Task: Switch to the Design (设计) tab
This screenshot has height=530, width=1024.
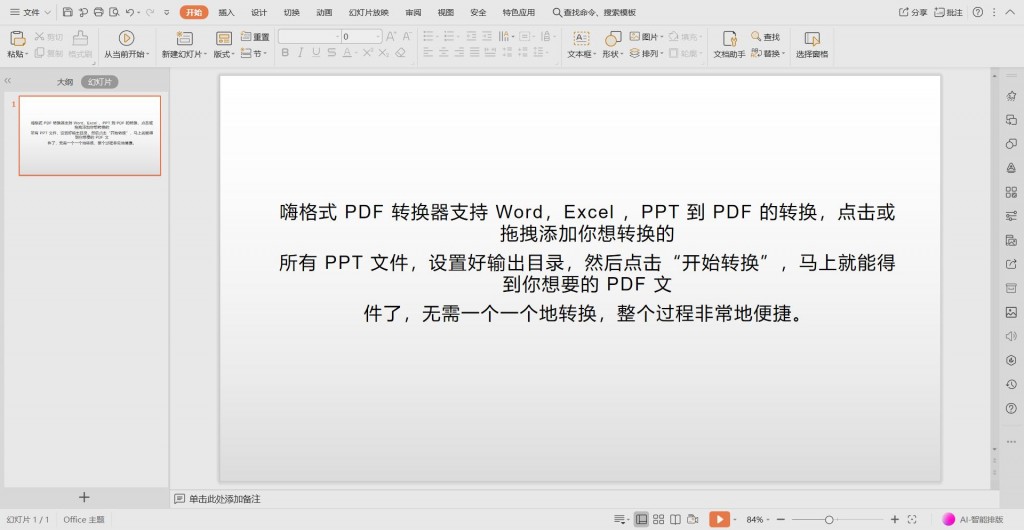Action: [259, 12]
